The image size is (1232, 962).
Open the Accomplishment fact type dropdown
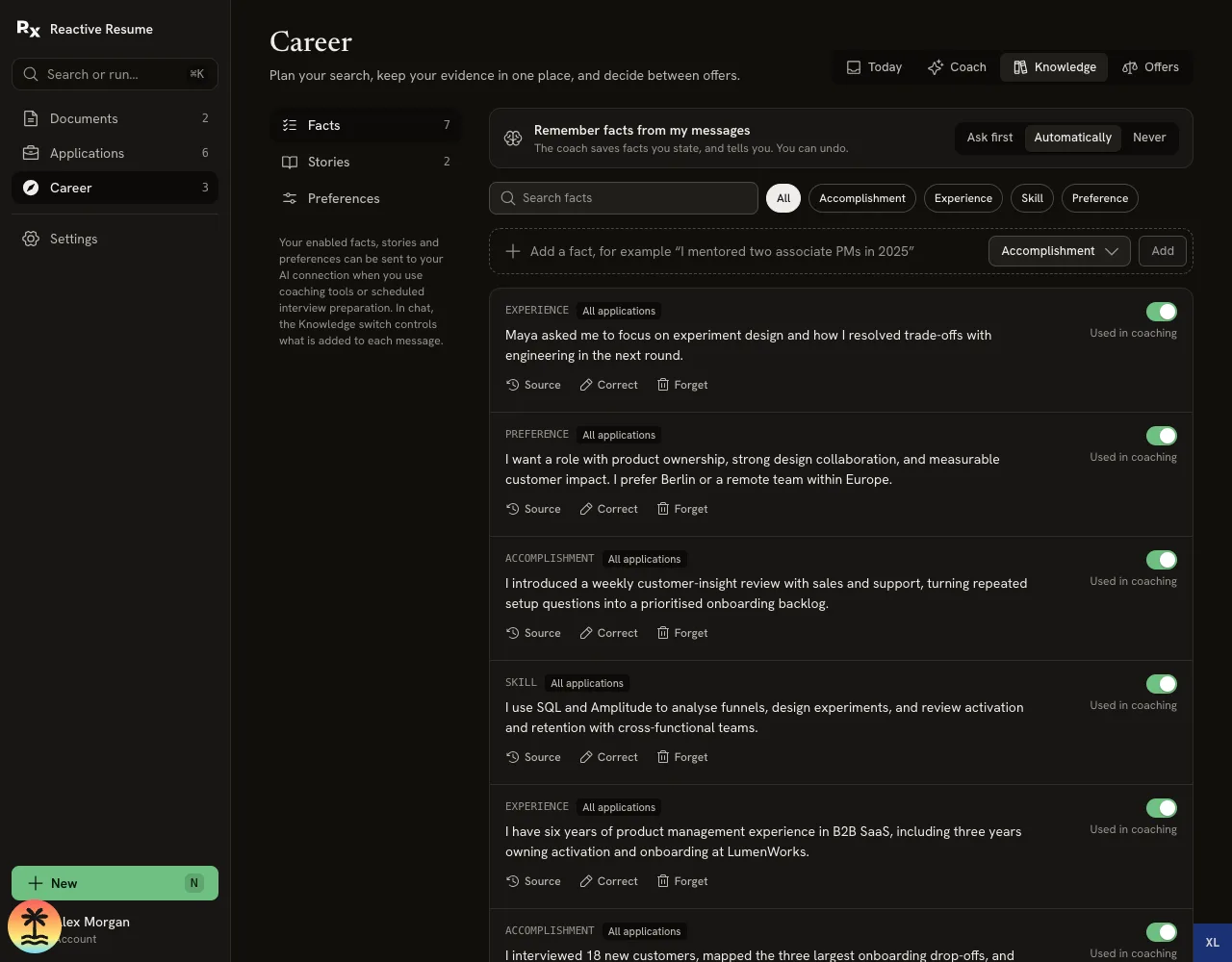point(1059,251)
